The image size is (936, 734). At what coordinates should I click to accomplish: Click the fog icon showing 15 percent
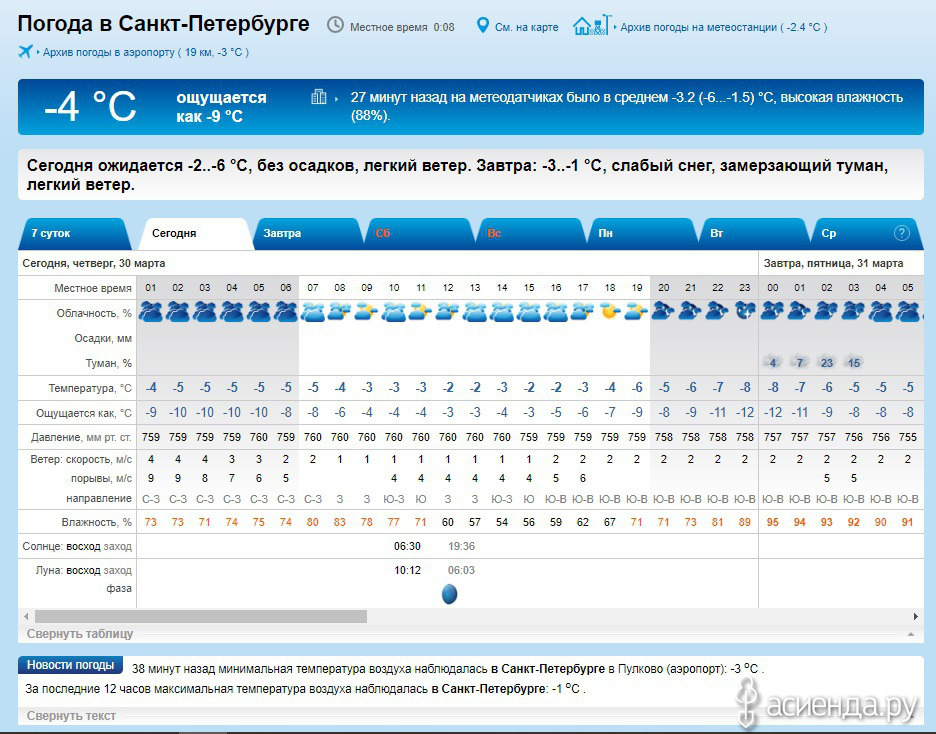click(854, 362)
